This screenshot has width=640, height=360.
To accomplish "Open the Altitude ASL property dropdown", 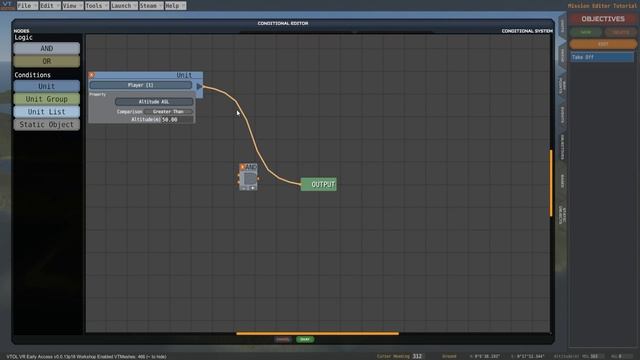I will click(154, 102).
